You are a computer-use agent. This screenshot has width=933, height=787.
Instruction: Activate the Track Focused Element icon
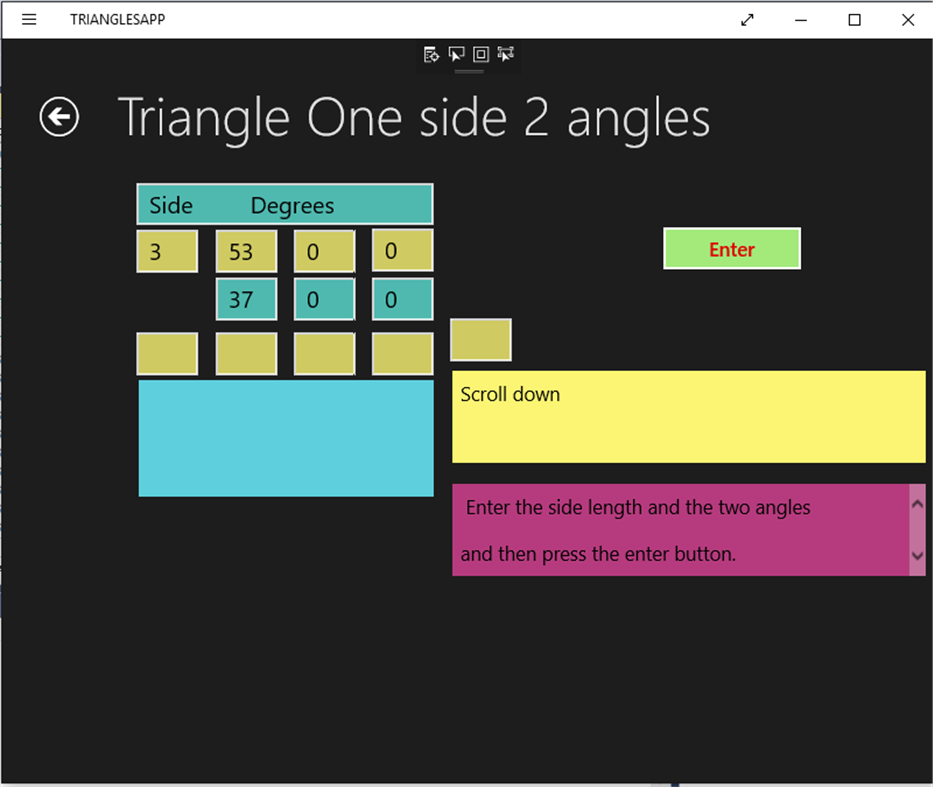click(505, 55)
